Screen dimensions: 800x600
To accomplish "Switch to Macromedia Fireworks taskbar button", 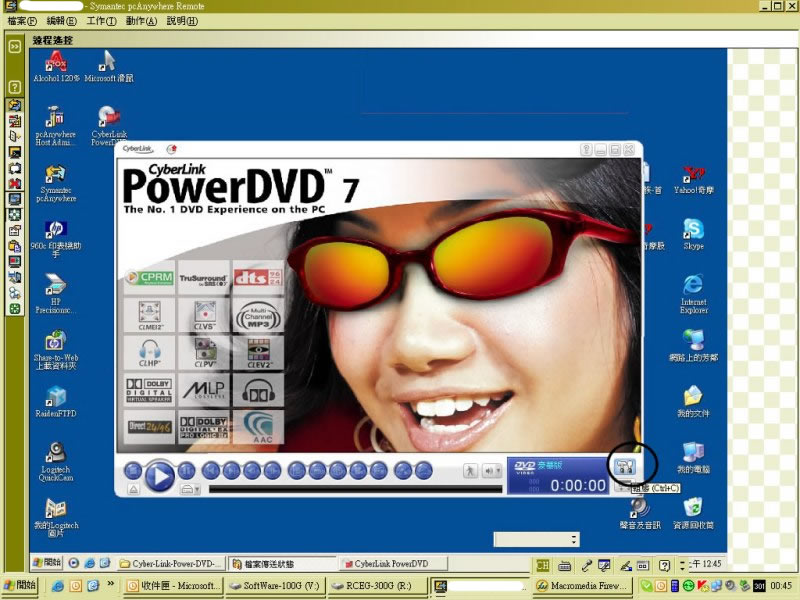I will pos(583,586).
